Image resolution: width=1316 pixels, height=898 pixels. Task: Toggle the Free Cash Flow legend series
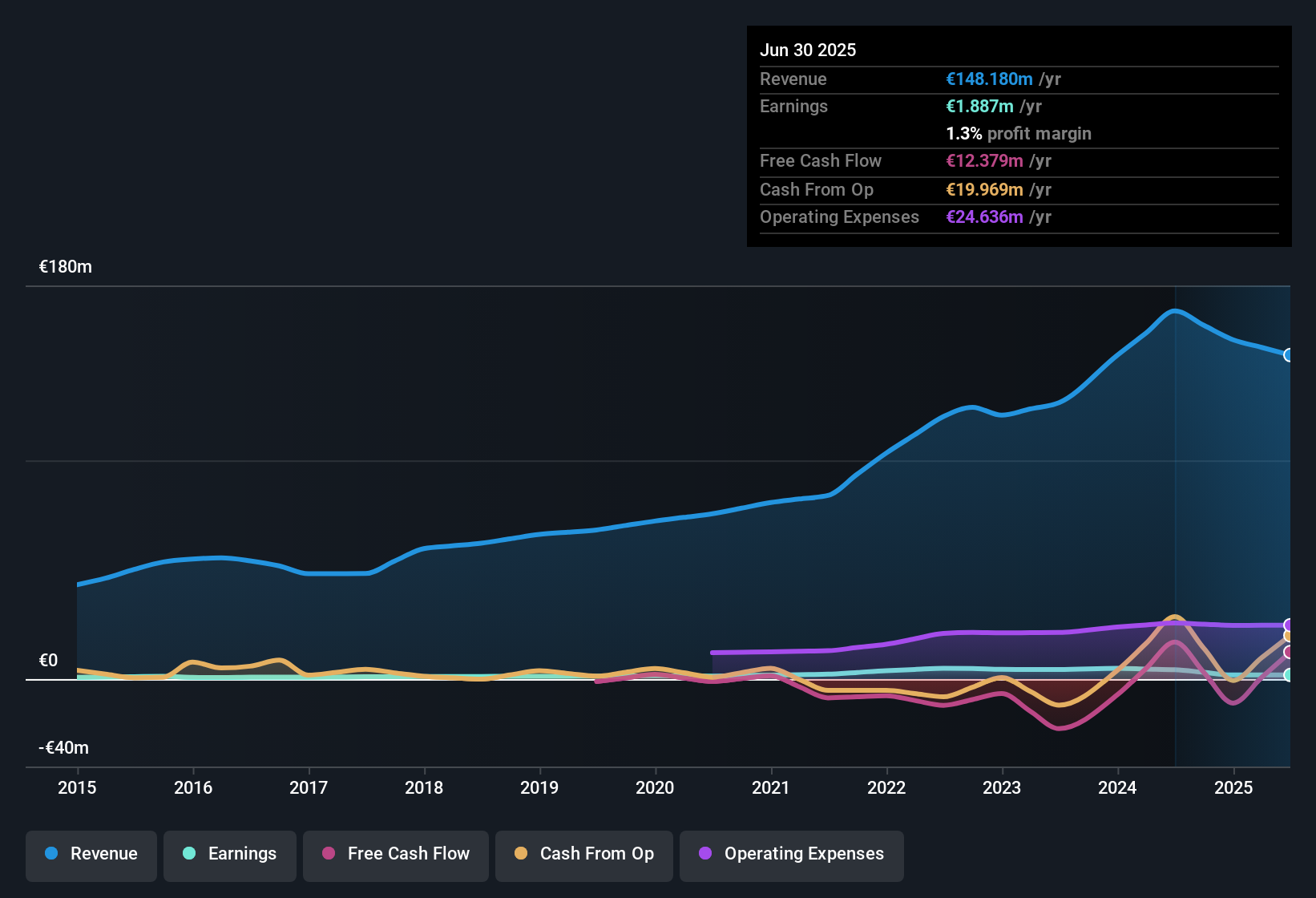[396, 854]
